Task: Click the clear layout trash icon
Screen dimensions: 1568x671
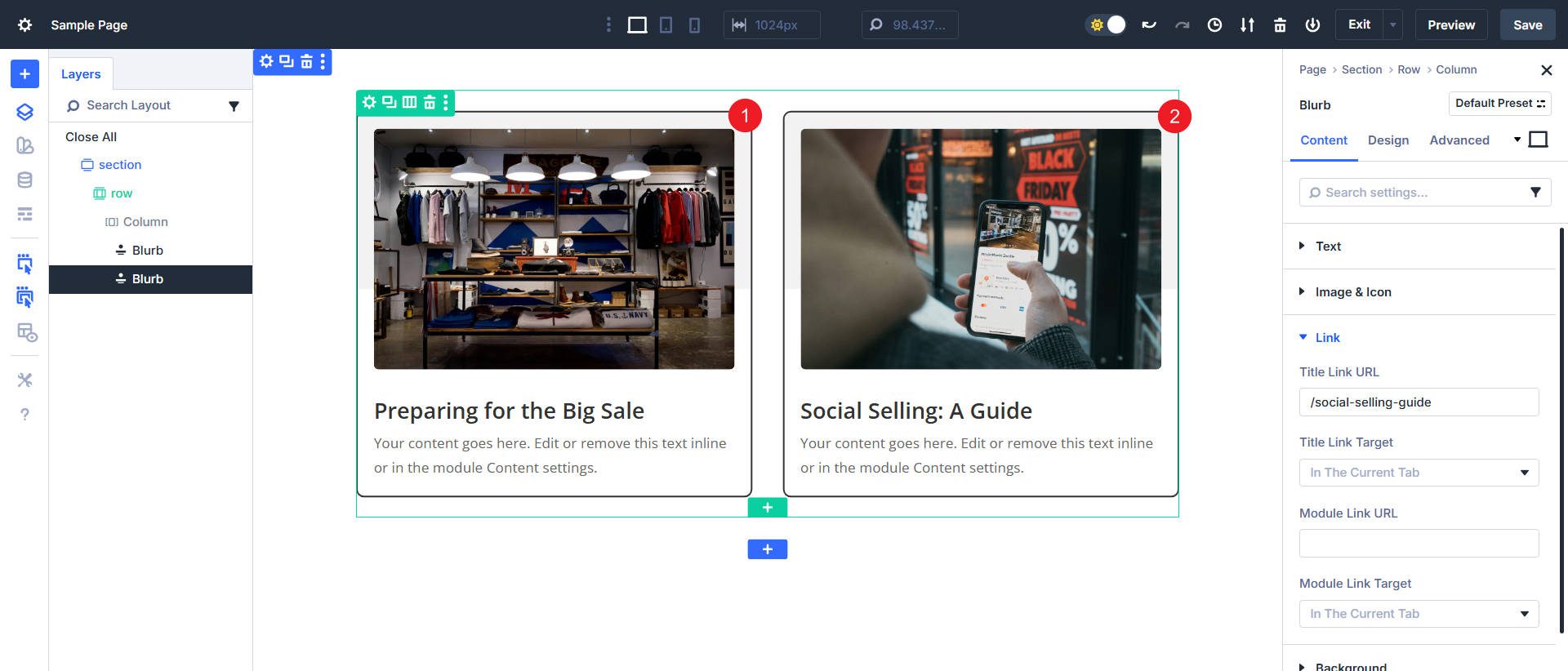Action: coord(1280,25)
